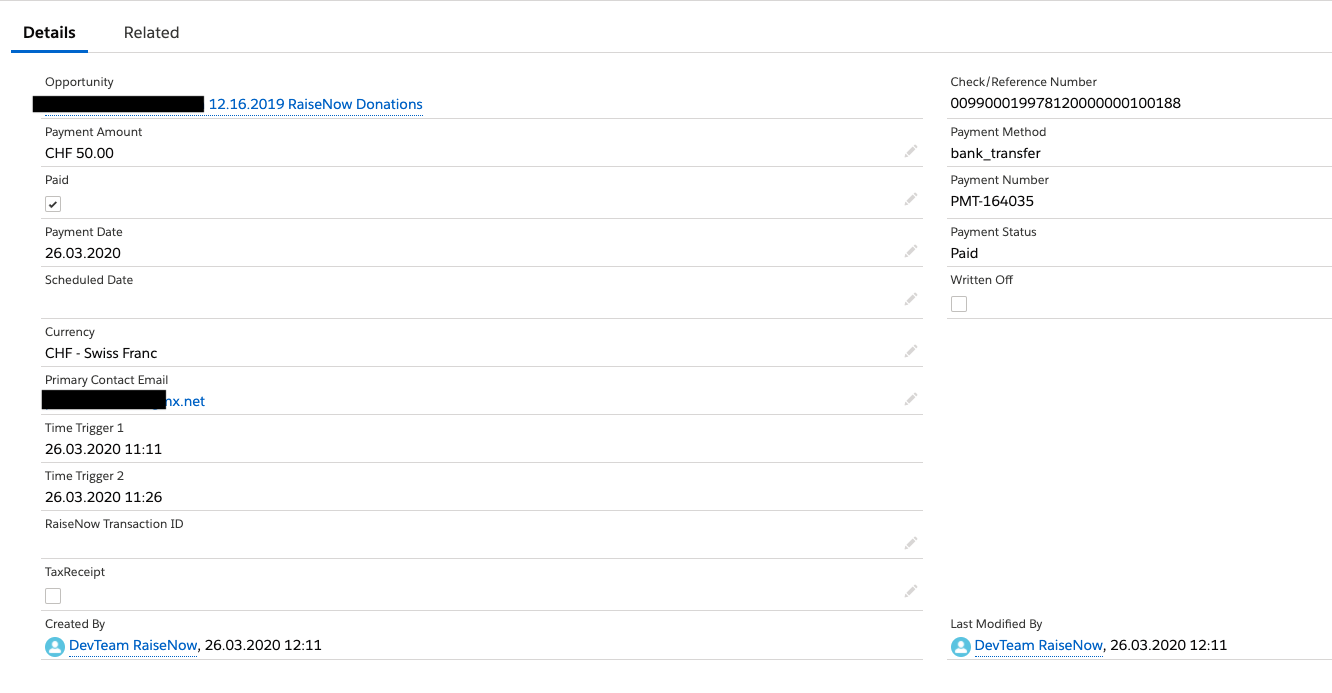
Task: Edit Payment Date using pencil icon
Action: click(x=910, y=251)
